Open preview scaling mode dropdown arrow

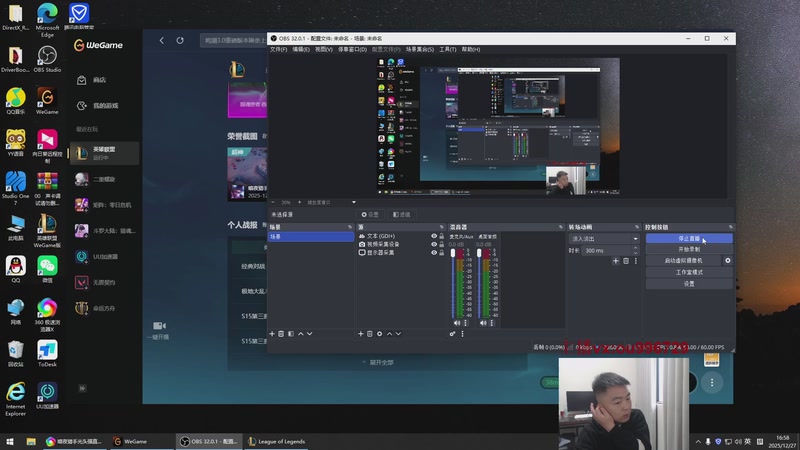(x=354, y=203)
